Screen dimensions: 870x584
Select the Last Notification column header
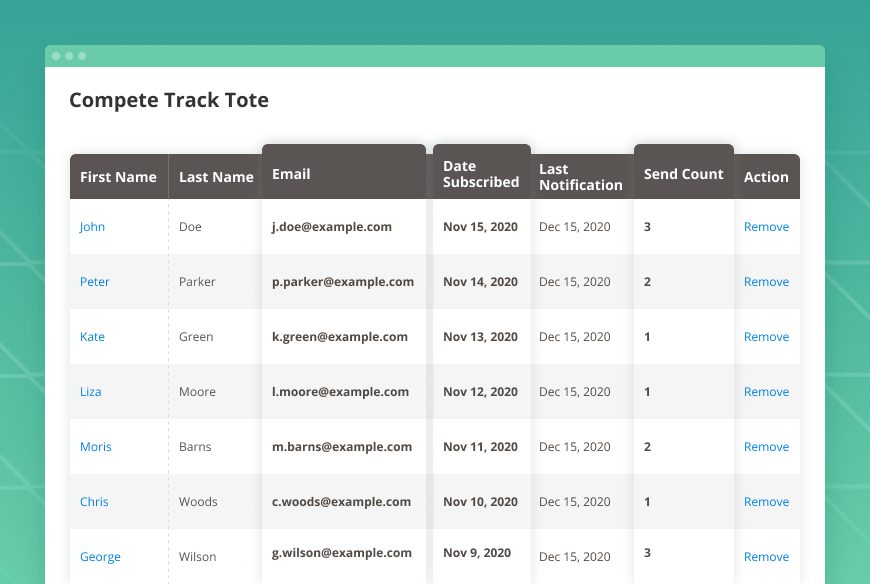(580, 177)
